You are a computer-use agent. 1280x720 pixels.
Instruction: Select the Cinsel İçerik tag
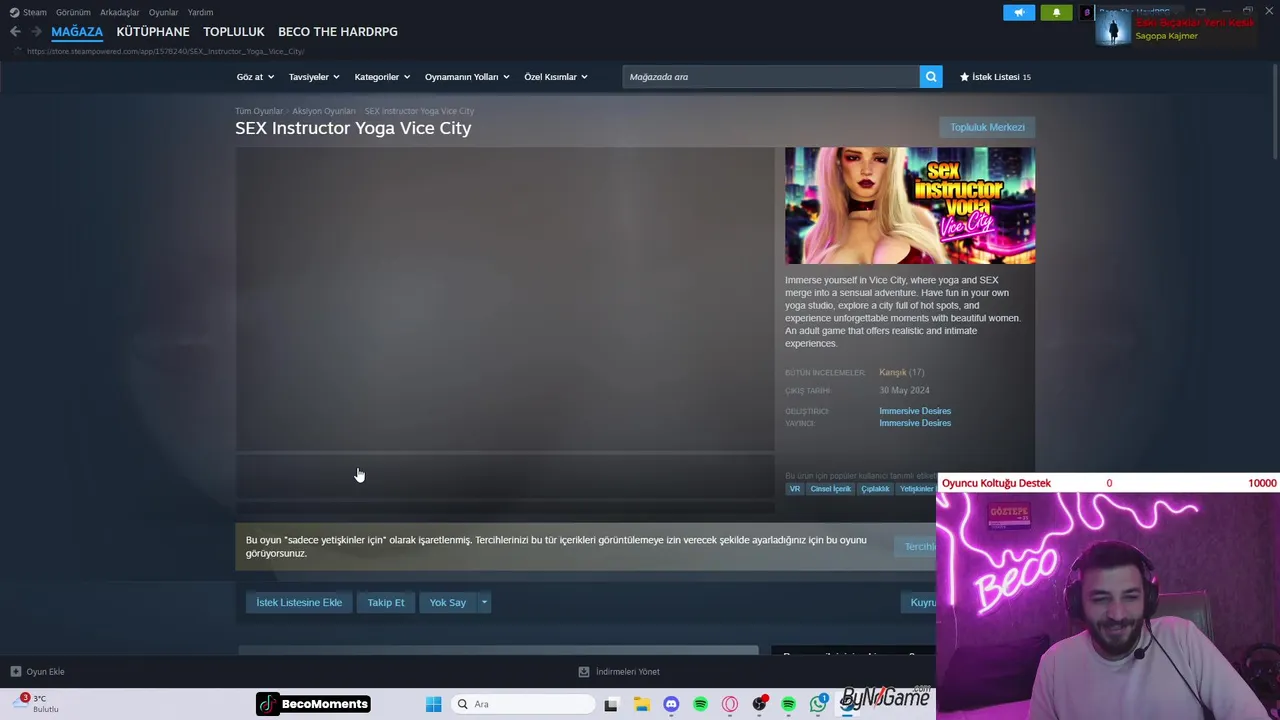pos(830,489)
